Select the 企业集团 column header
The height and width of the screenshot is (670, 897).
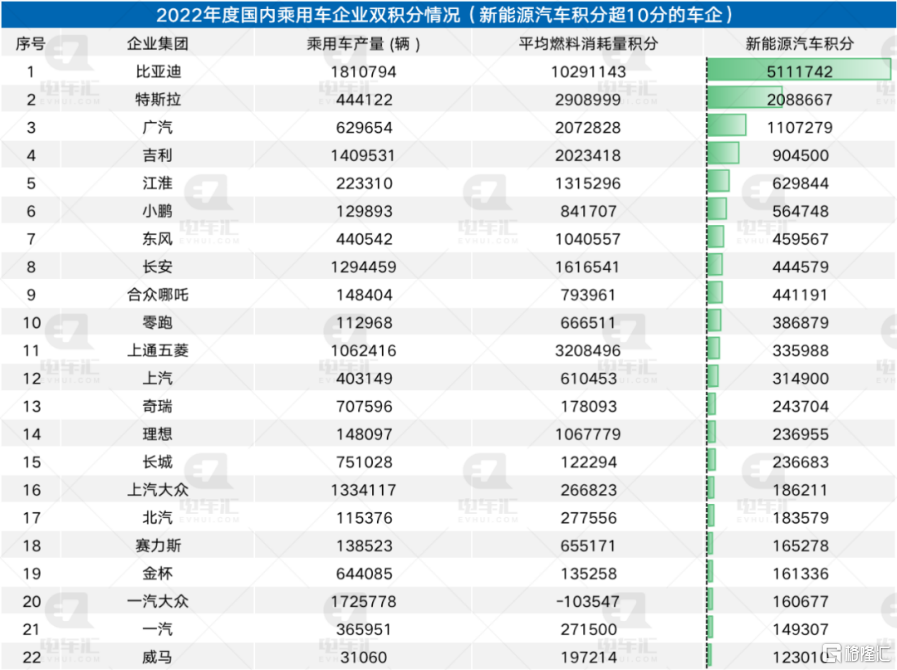click(157, 43)
